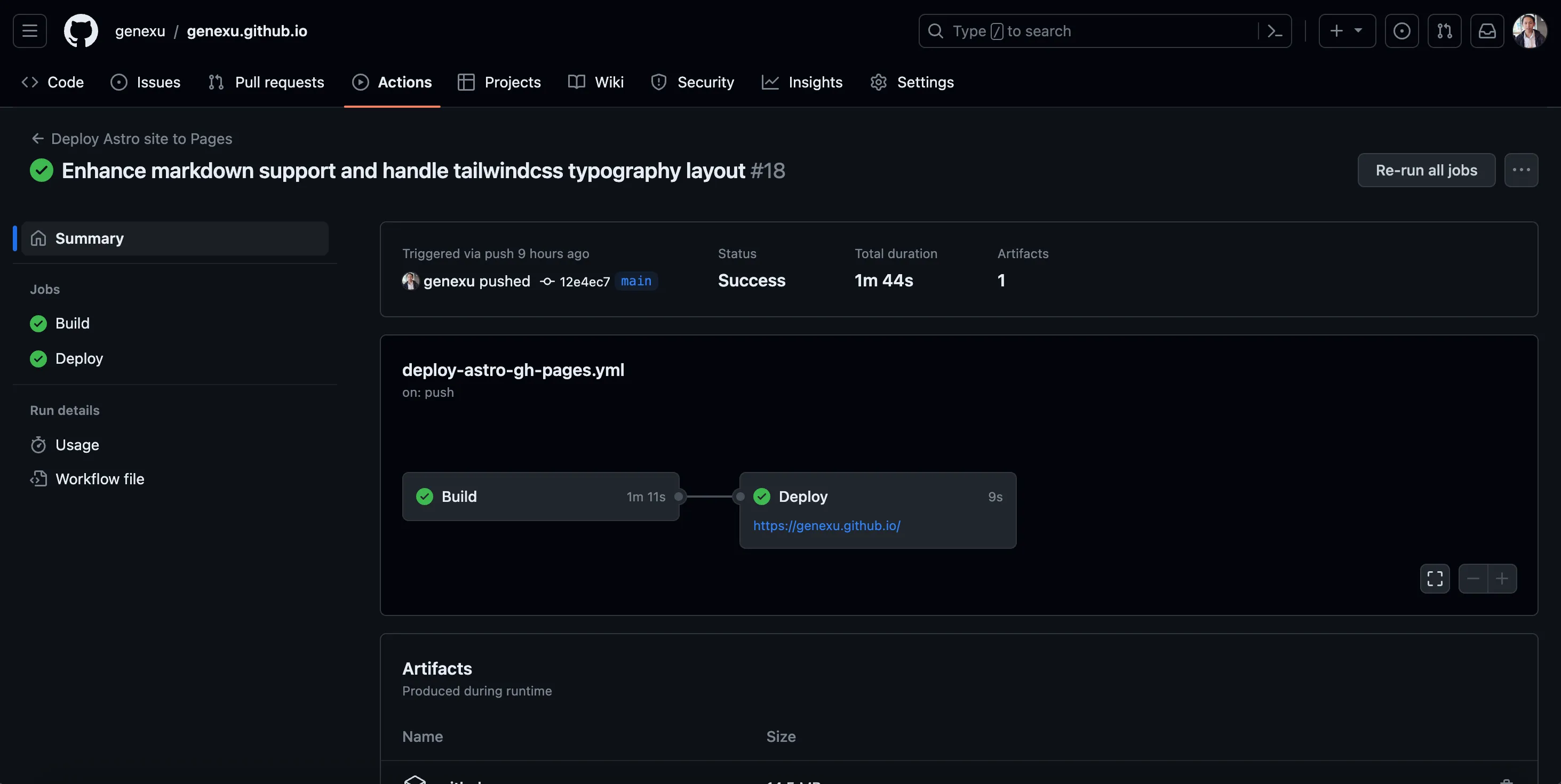Open user avatar profile menu
The image size is (1561, 784).
[1529, 31]
